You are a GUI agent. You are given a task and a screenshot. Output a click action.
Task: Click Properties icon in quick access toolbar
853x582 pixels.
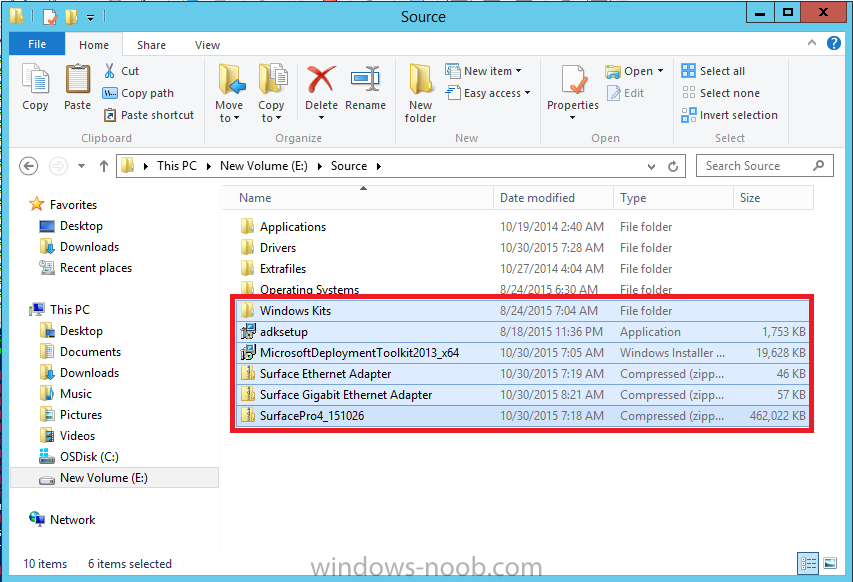coord(49,17)
